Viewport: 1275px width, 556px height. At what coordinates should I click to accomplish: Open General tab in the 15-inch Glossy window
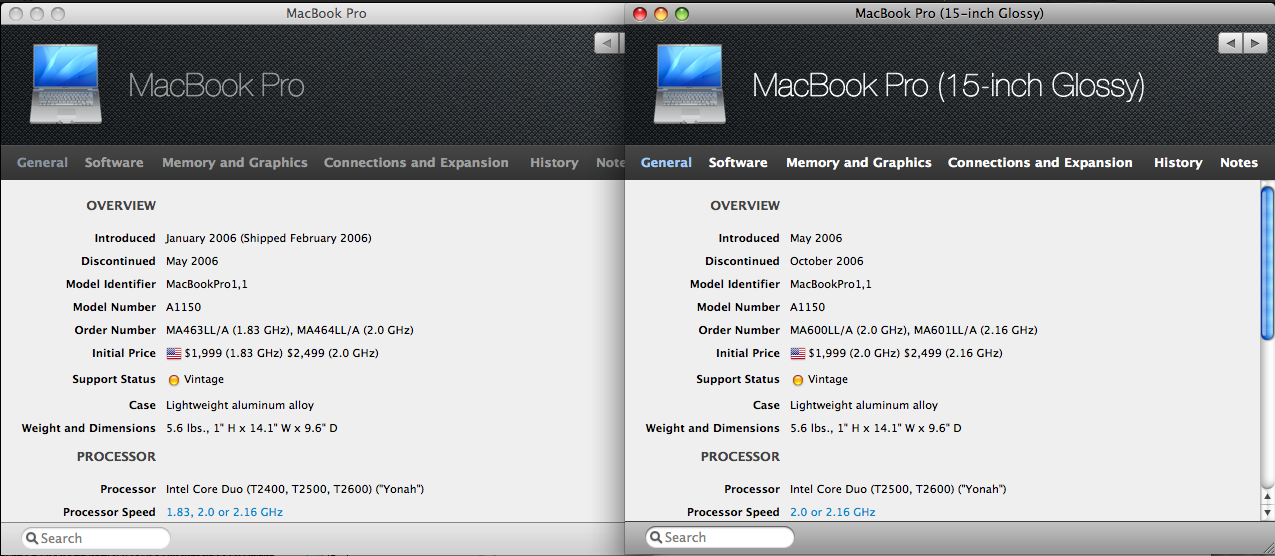(x=666, y=162)
